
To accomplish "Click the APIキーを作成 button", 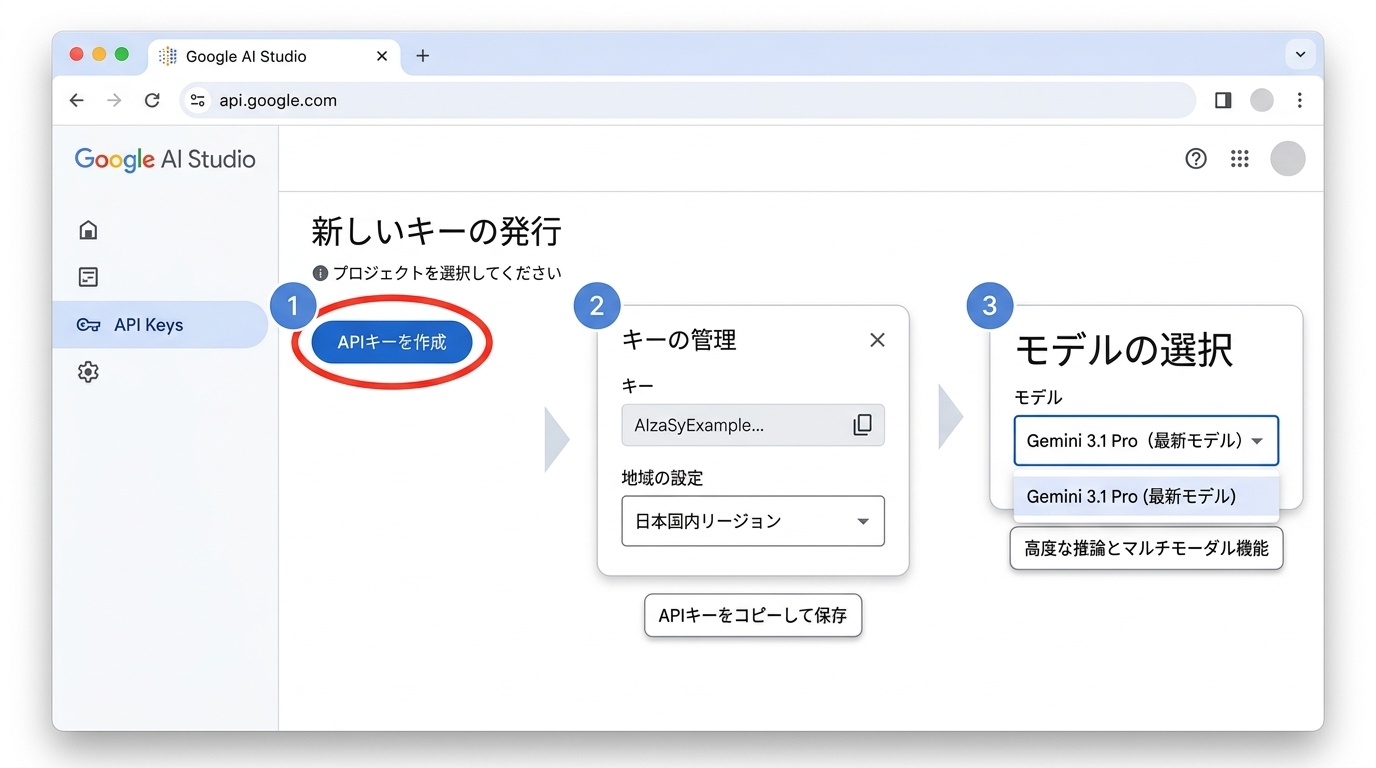I will pyautogui.click(x=391, y=341).
